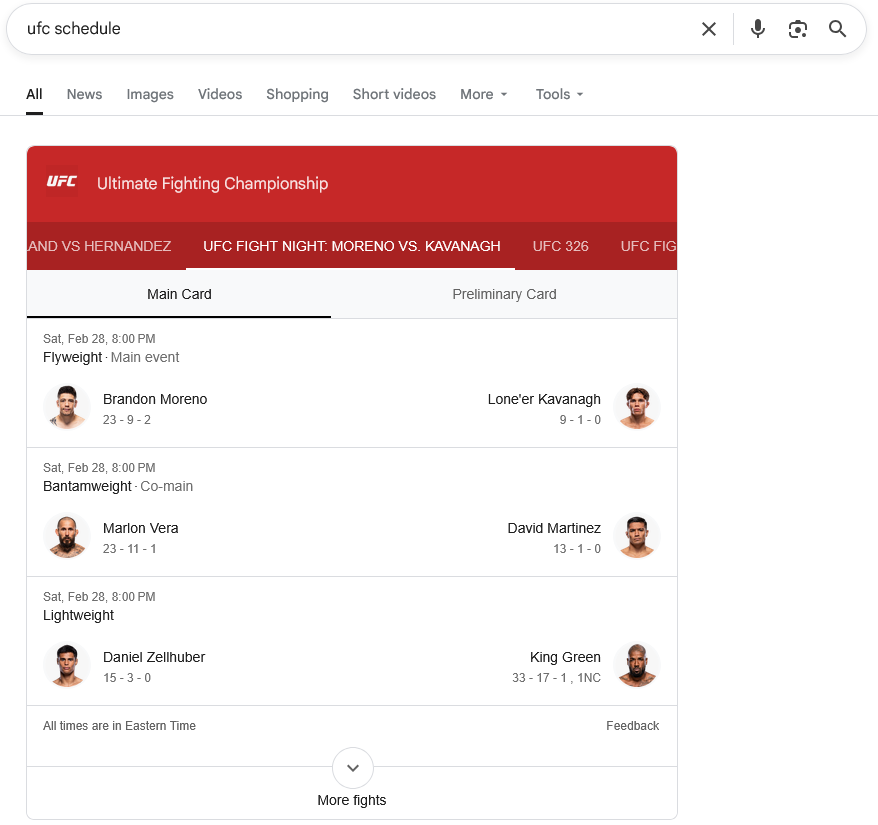Screen dimensions: 878x825
Task: Click Brandon Moreno's fighter photo
Action: [x=67, y=407]
